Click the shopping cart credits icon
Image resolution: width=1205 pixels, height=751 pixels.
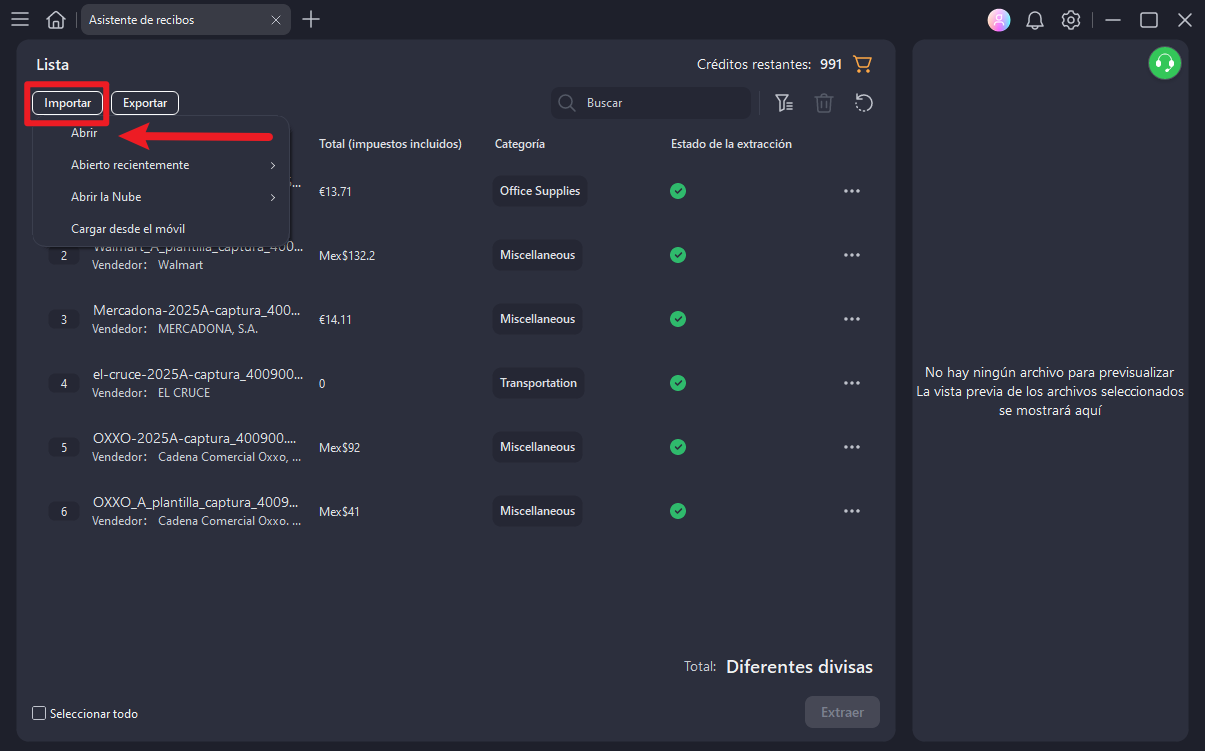point(862,64)
